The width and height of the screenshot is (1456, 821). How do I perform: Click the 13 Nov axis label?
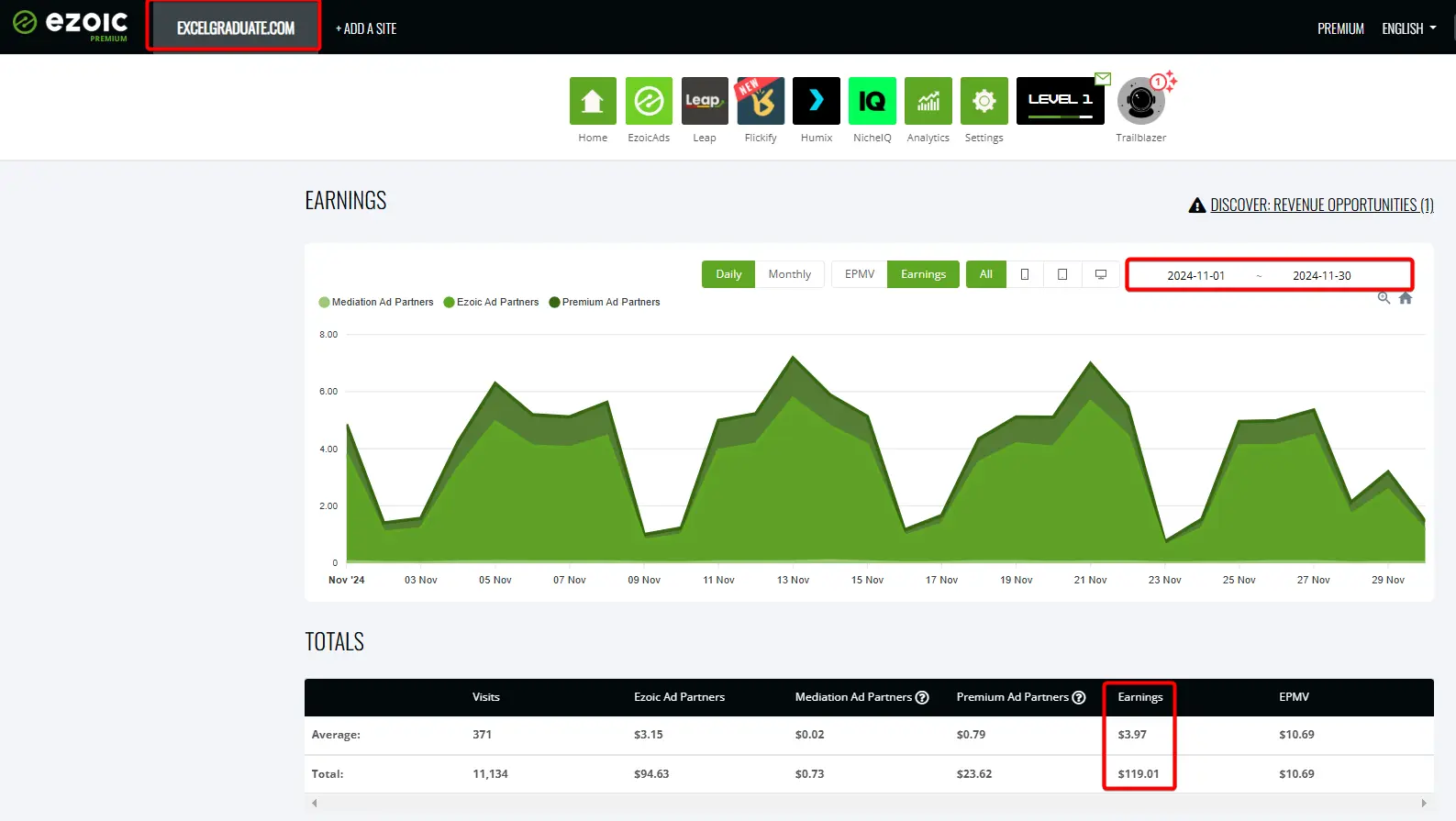coord(793,581)
